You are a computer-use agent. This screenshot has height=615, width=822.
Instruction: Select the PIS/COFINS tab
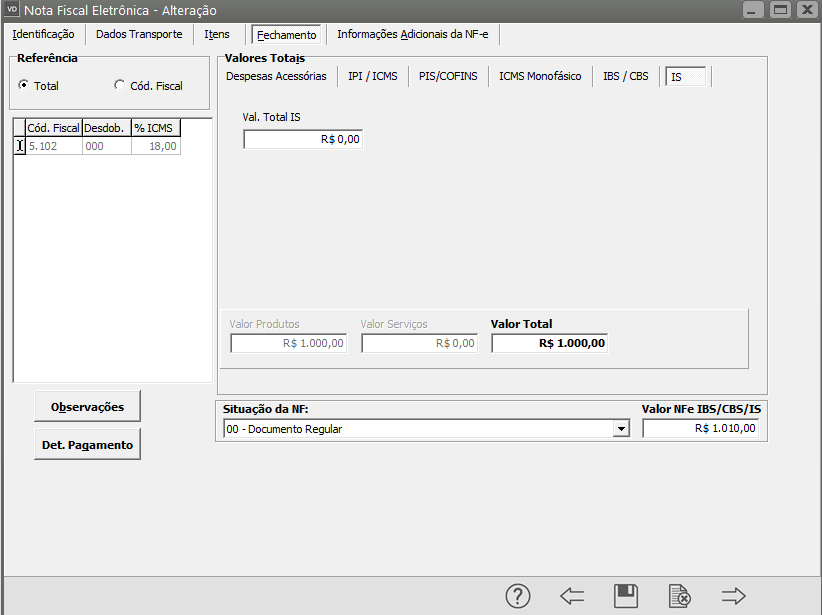[448, 76]
